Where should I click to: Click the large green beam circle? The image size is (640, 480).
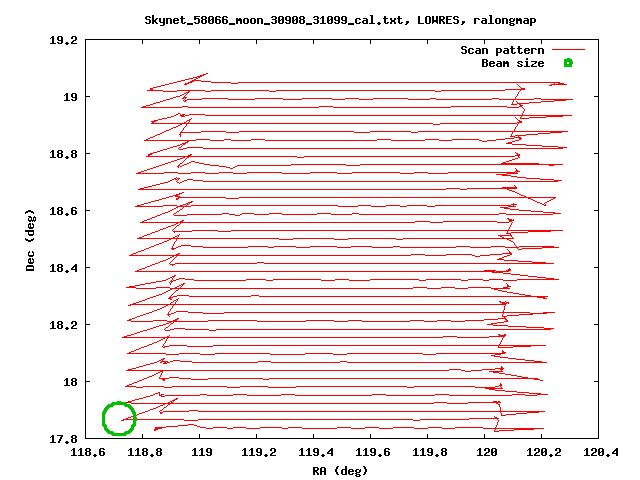(x=119, y=418)
